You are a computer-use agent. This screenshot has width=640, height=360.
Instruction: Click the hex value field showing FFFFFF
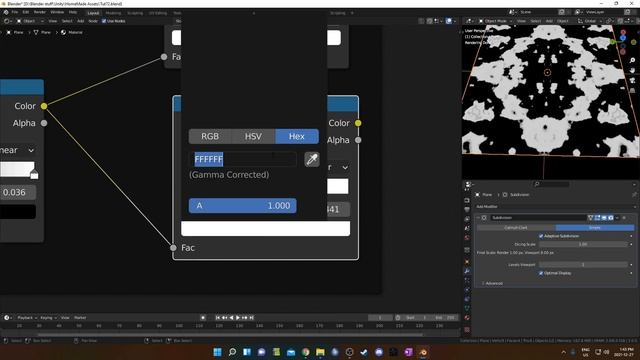244,159
